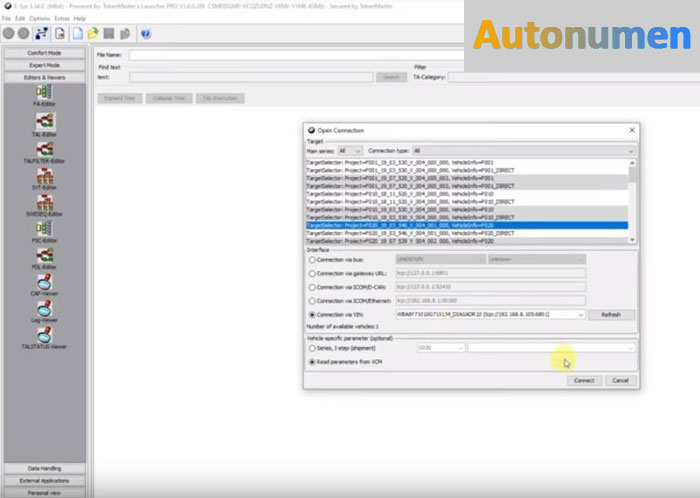Select Connection via VIN radio button
The image size is (700, 498).
pos(312,315)
